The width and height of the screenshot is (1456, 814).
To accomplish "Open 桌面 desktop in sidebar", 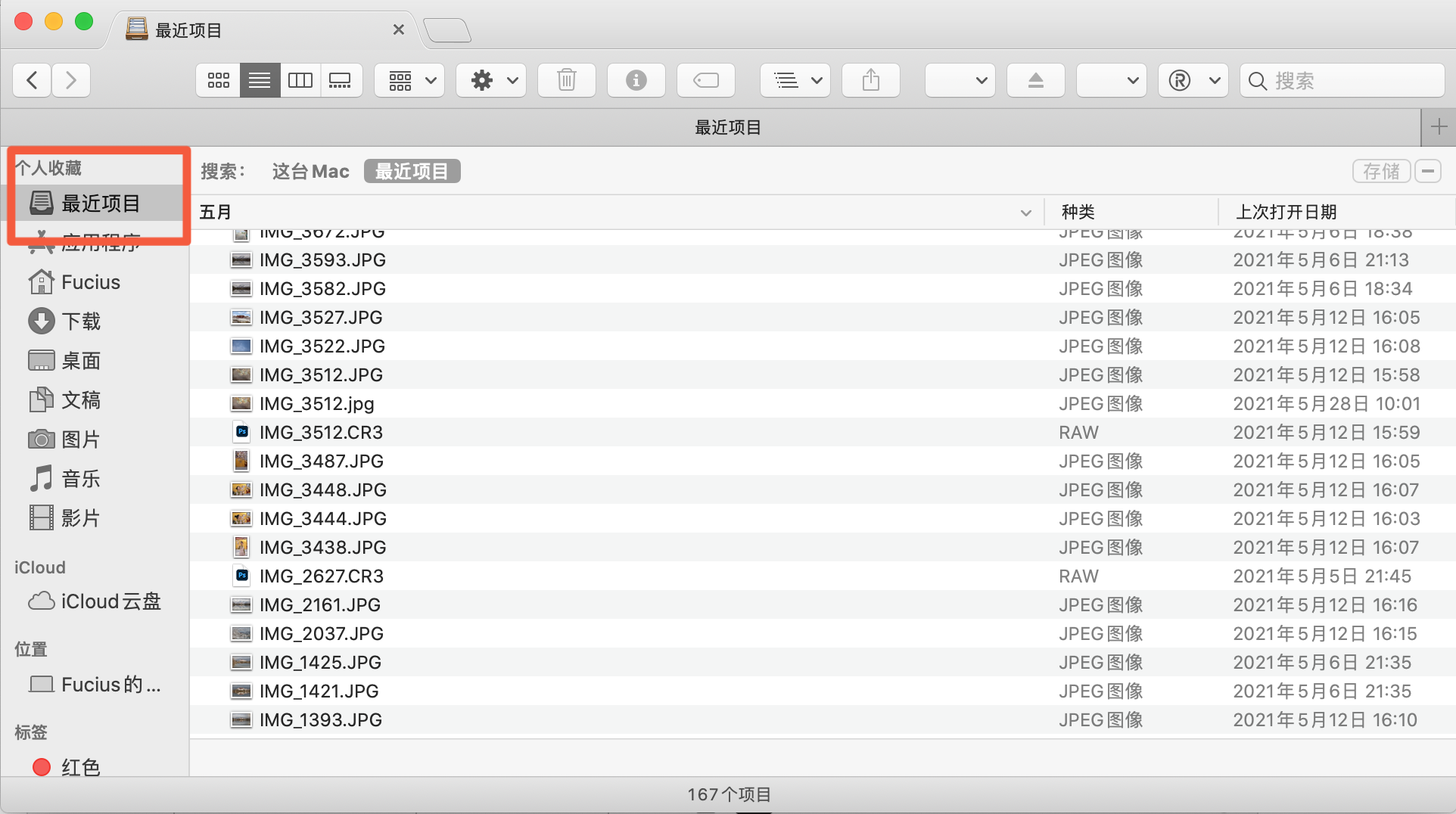I will click(x=95, y=361).
